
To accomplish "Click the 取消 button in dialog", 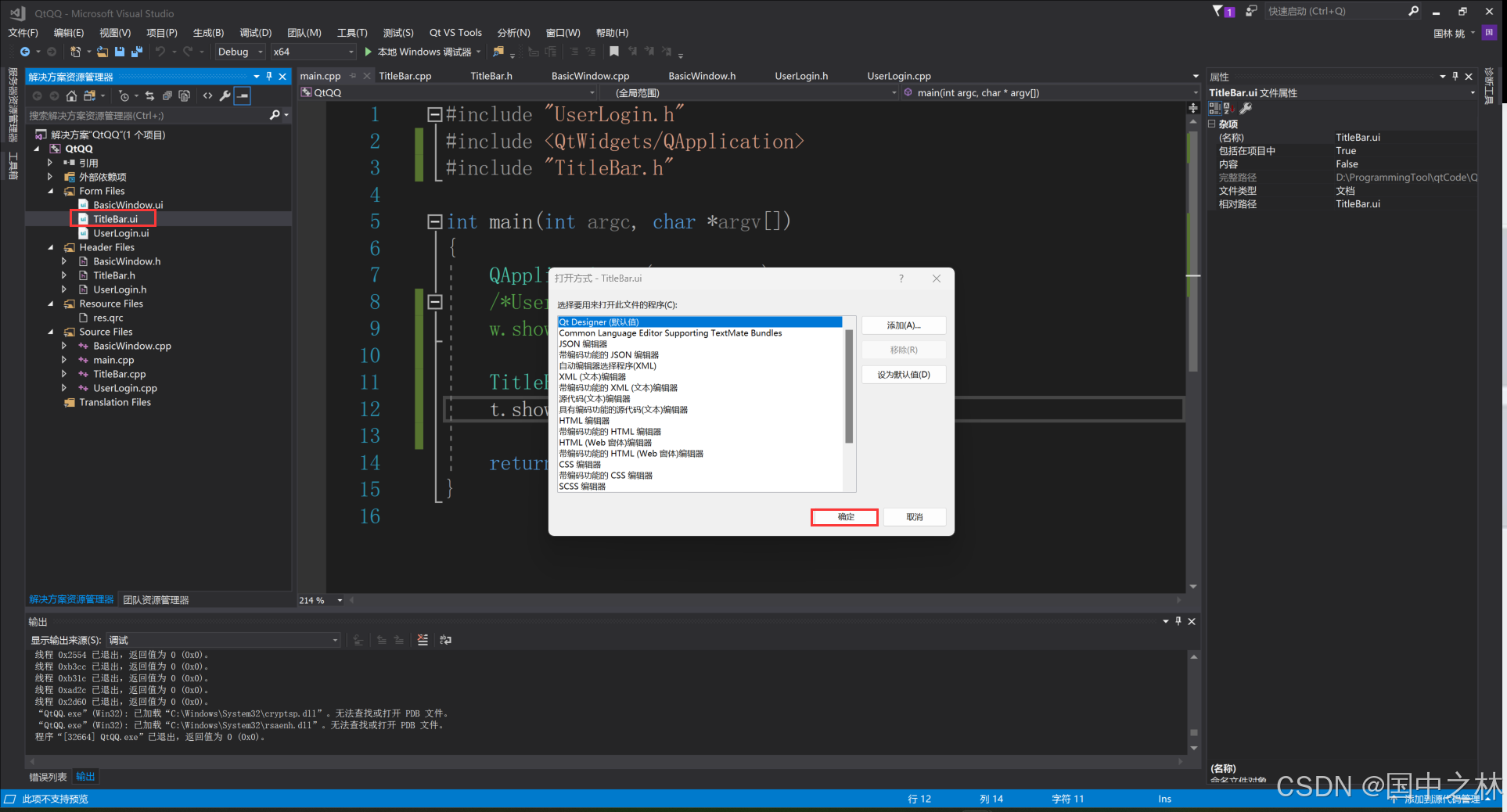I will click(915, 517).
